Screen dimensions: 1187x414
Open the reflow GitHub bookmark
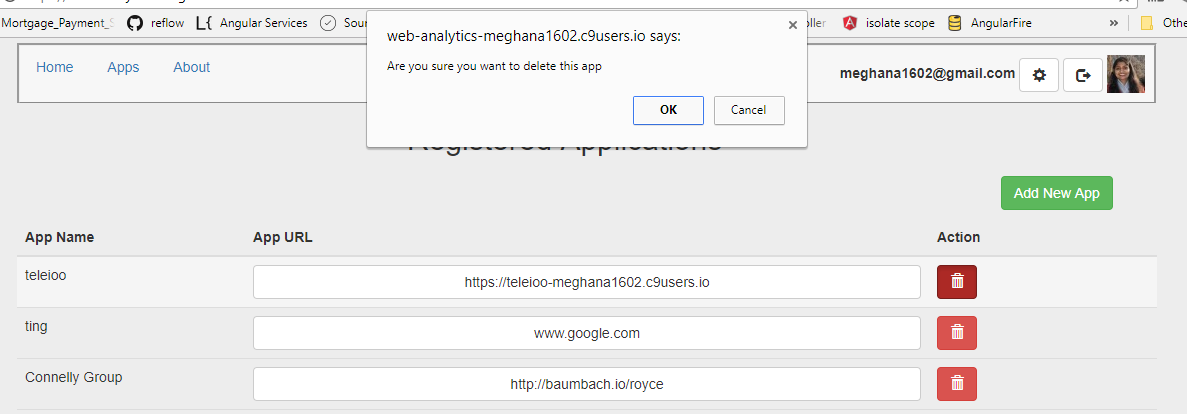point(156,23)
